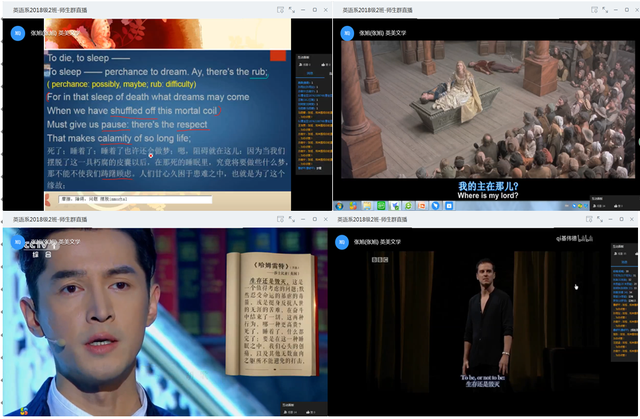This screenshot has height=419, width=640.
Task: Select highlighted tab in top-left interaction panel
Action: [x=310, y=73]
